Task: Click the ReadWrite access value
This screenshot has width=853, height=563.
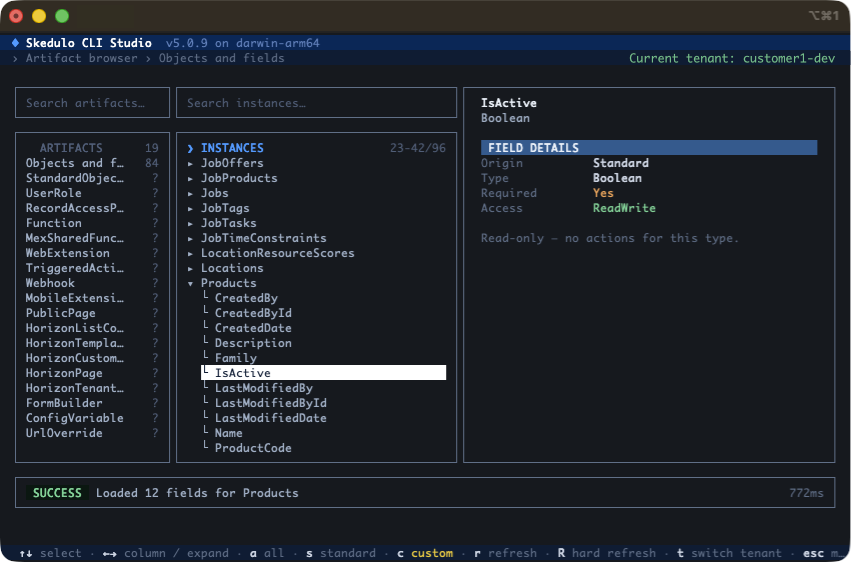Action: pyautogui.click(x=624, y=208)
